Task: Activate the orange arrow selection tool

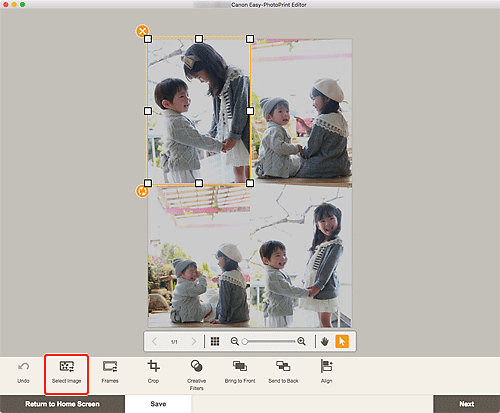Action: click(x=342, y=341)
